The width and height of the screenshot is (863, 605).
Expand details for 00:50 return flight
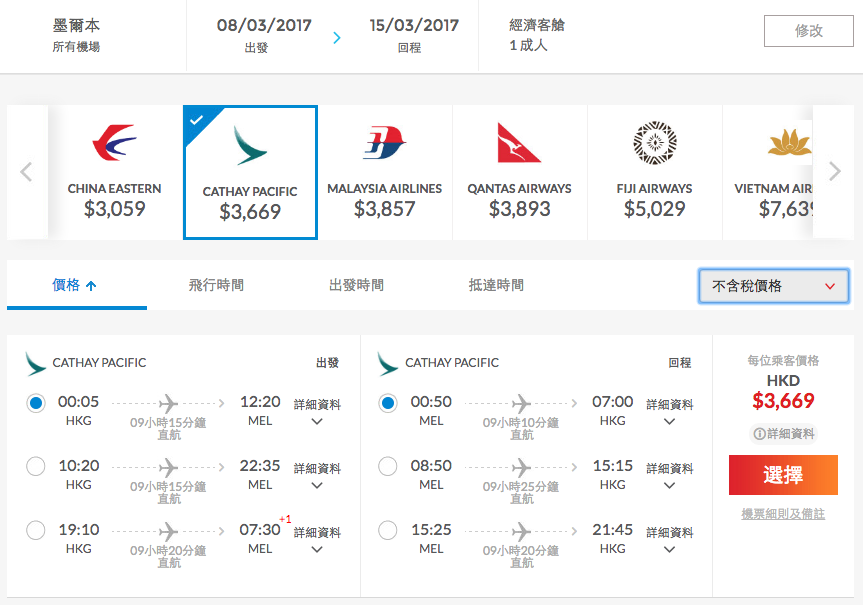coord(669,412)
